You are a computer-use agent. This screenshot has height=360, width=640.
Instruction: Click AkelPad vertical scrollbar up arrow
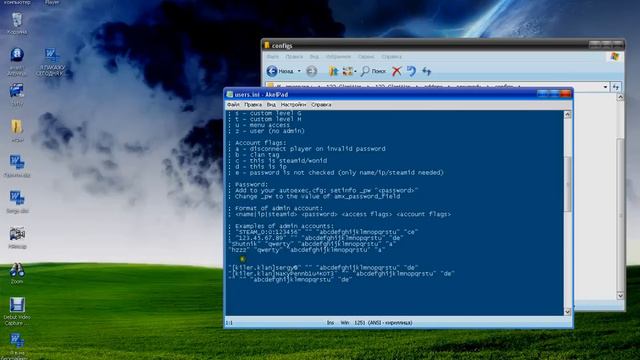567,115
